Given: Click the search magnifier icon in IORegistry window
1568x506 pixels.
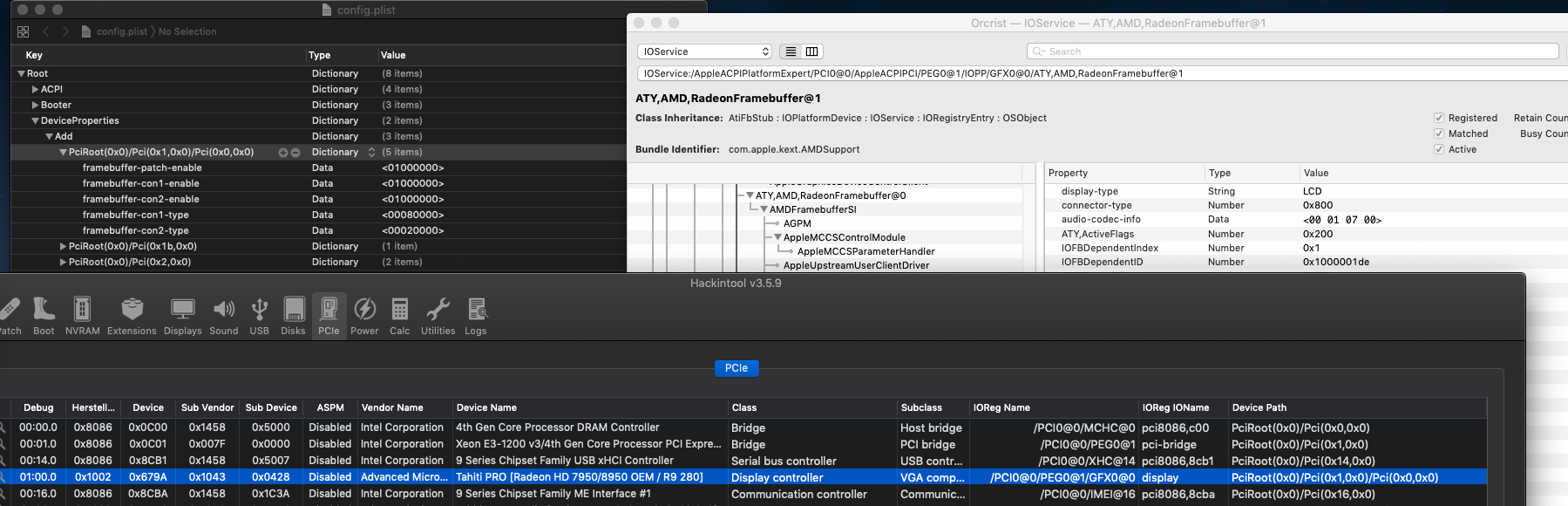Looking at the screenshot, I should click(1039, 51).
